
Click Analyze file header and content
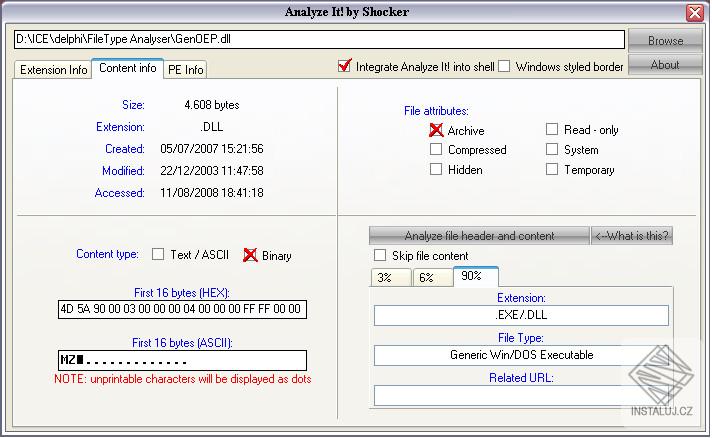[479, 236]
